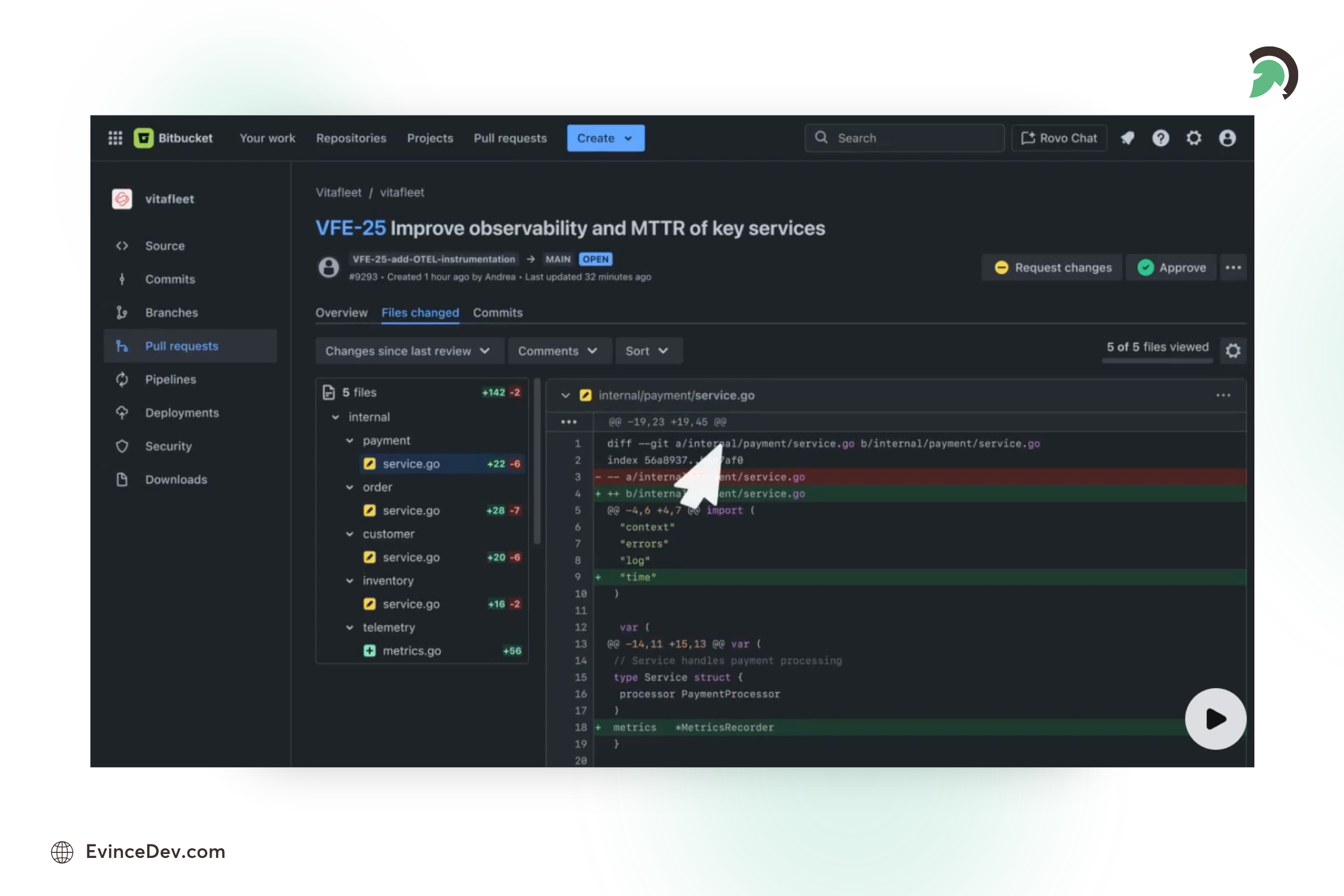Viewport: 1344px width, 896px height.
Task: Click the Bitbucket logo
Action: [x=172, y=138]
